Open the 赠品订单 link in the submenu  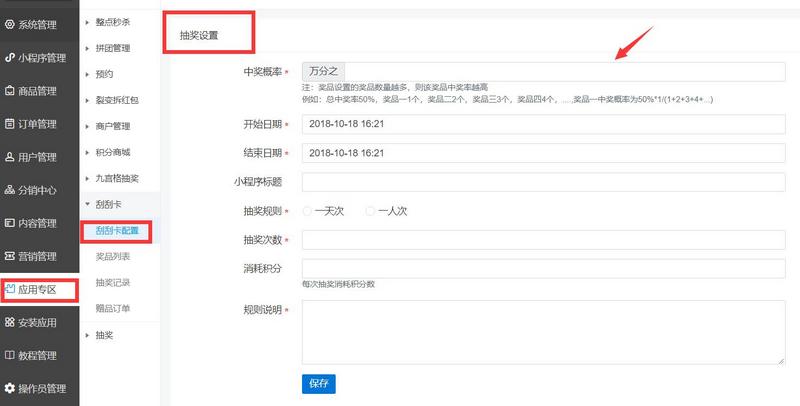coord(113,309)
